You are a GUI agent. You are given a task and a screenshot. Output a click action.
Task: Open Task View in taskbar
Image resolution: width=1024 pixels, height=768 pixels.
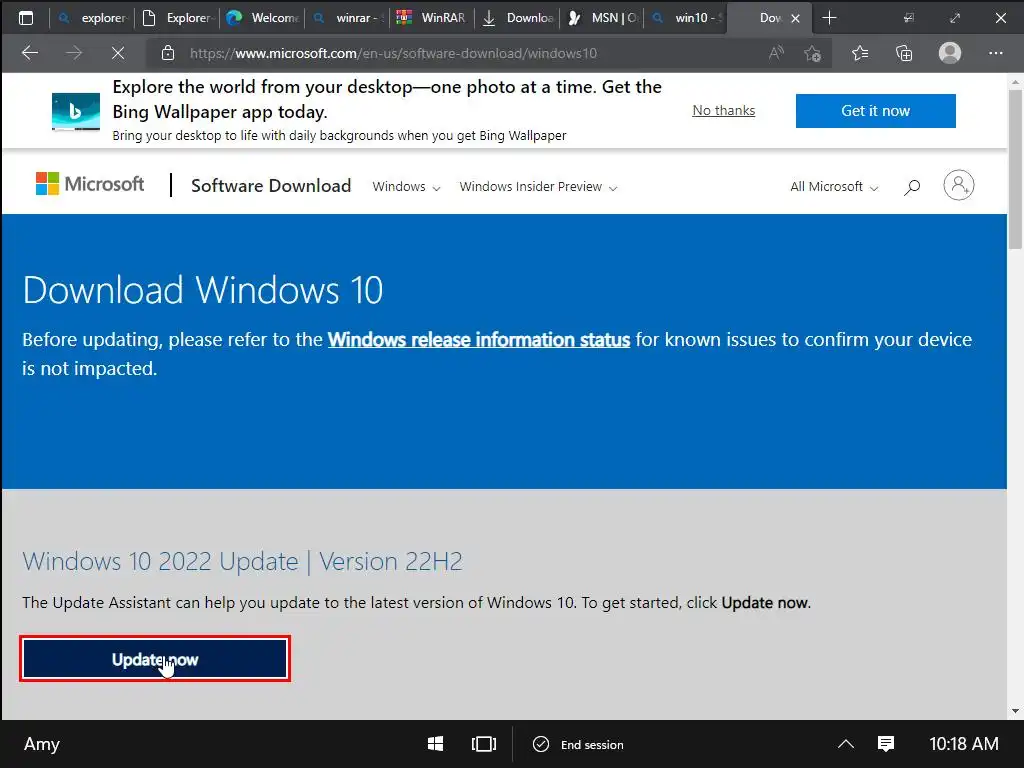click(x=483, y=744)
